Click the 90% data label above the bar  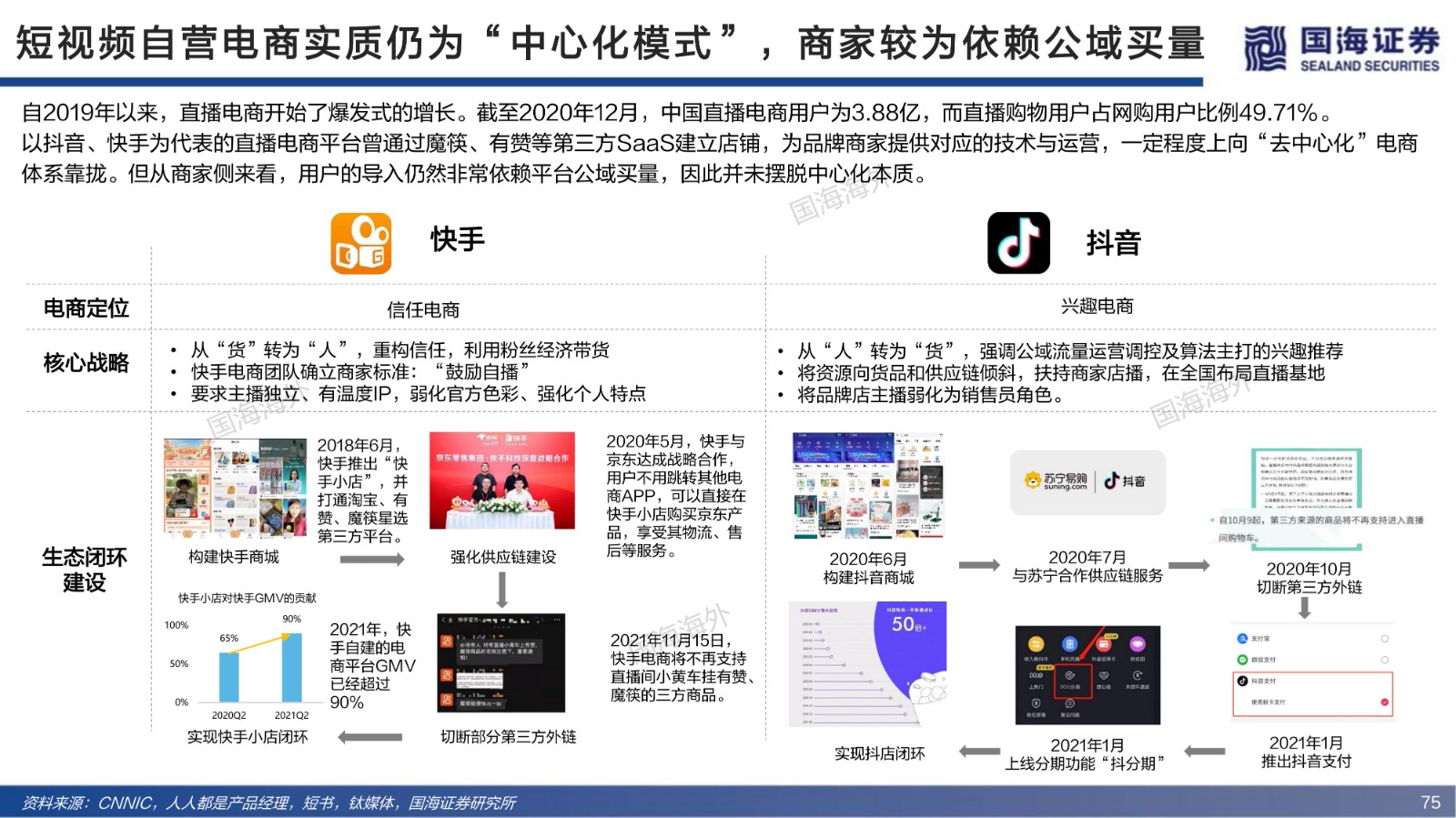pos(291,619)
